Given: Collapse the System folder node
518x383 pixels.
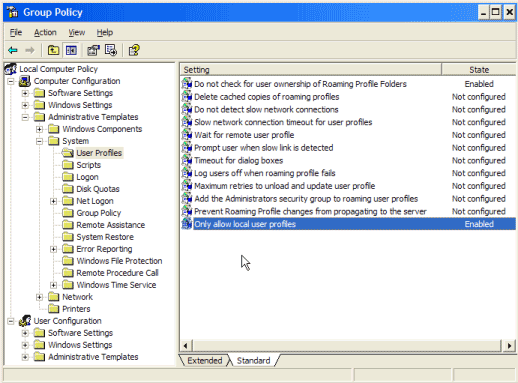Looking at the screenshot, I should point(39,141).
